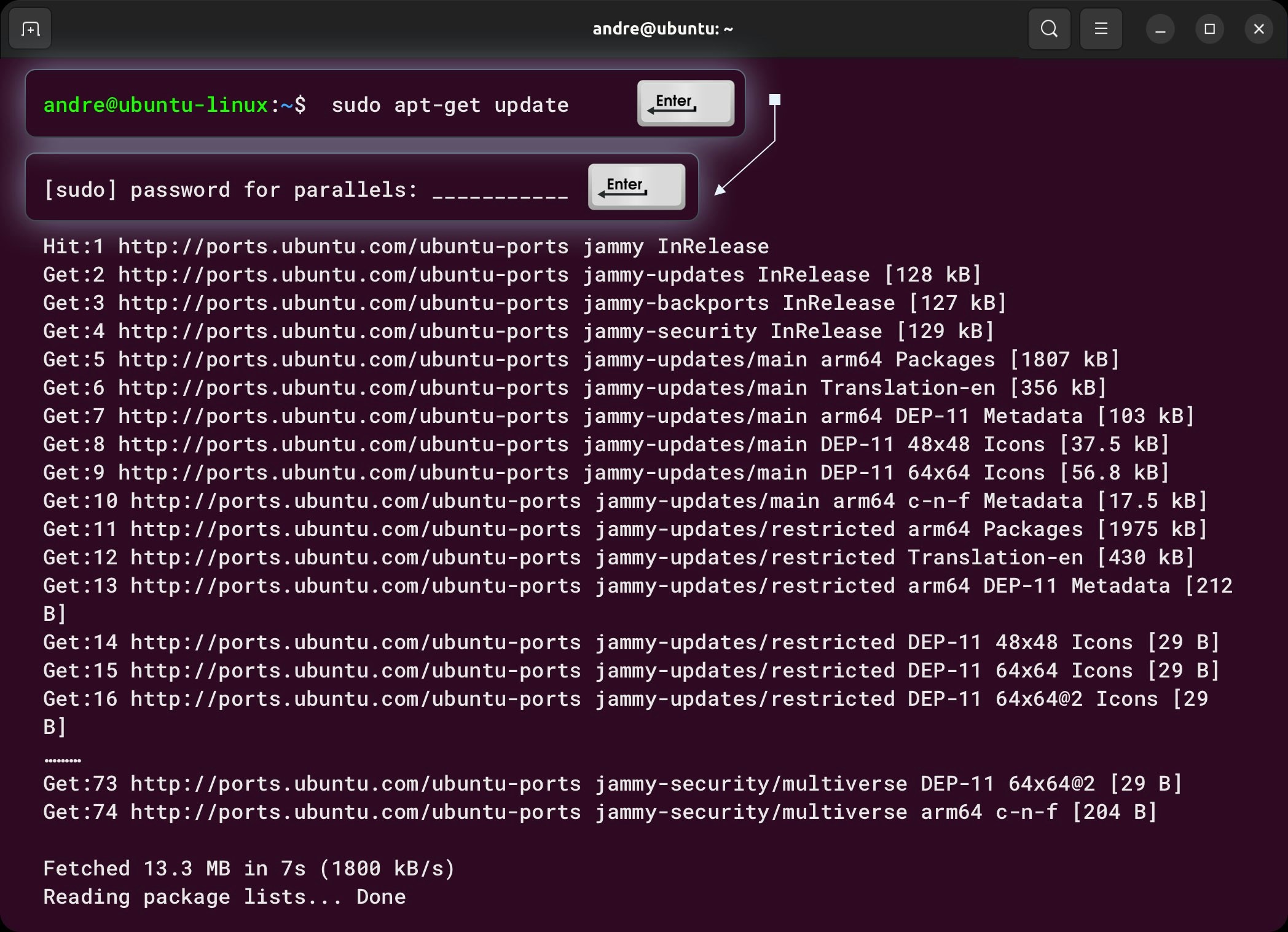The image size is (1288, 932).
Task: Click the Get:74 jammy-security/multiverse line
Action: click(x=599, y=812)
